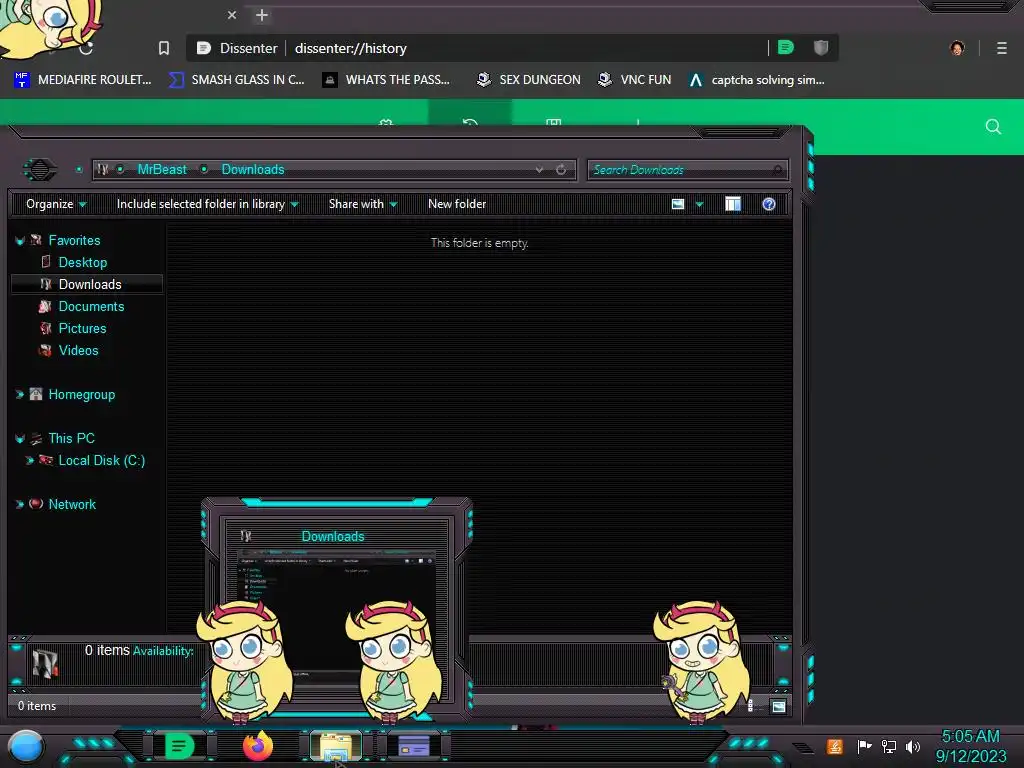Open Action Center flag icon
Screen dimensions: 1024x768
(x=864, y=746)
